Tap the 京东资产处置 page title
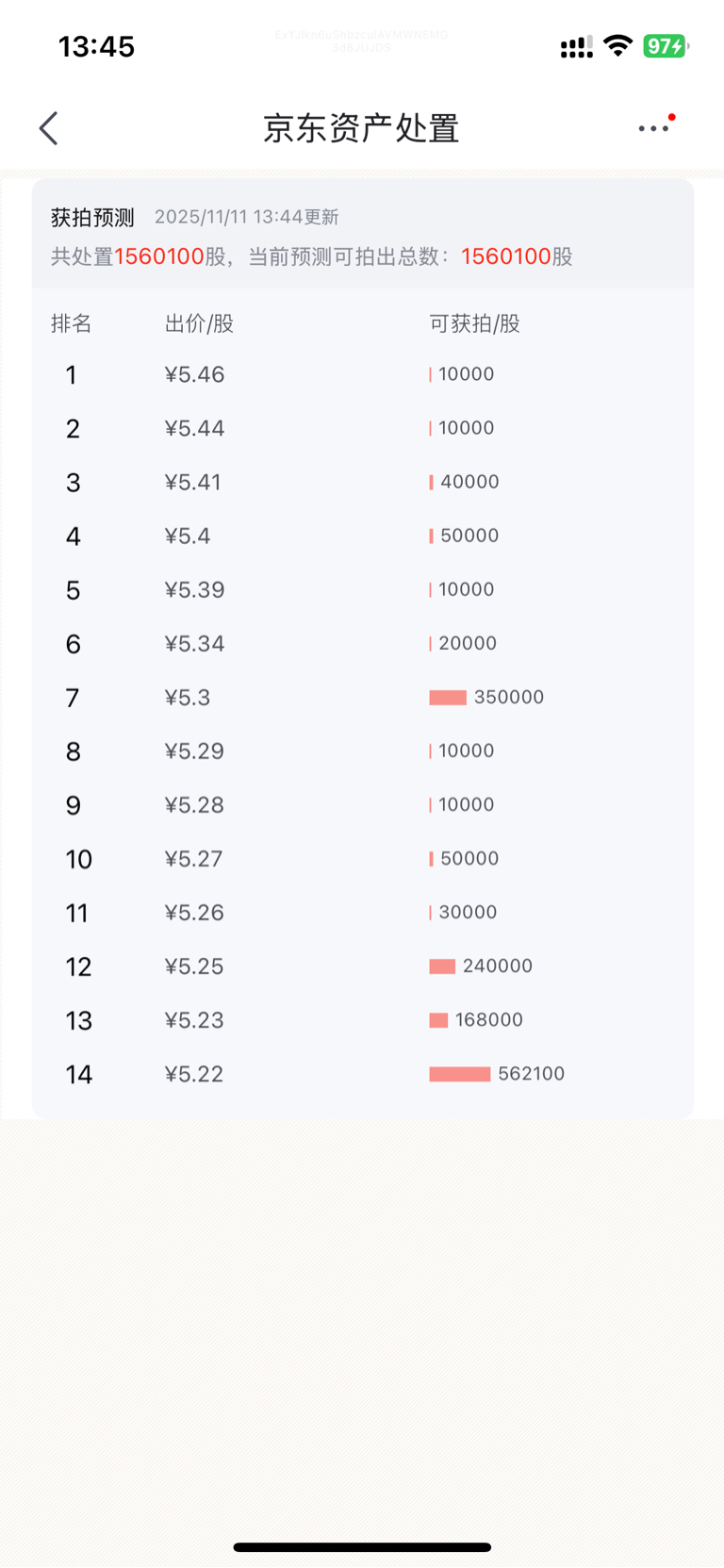The width and height of the screenshot is (724, 1568). 361,128
